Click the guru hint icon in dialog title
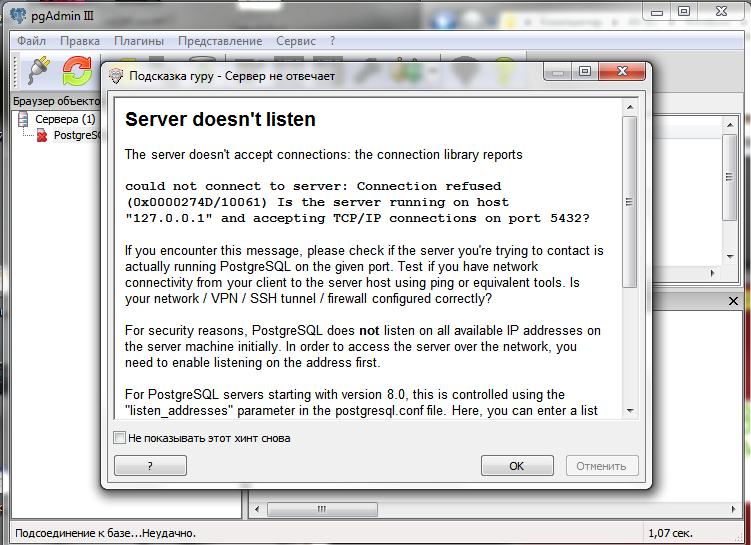The image size is (751, 545). coord(116,76)
